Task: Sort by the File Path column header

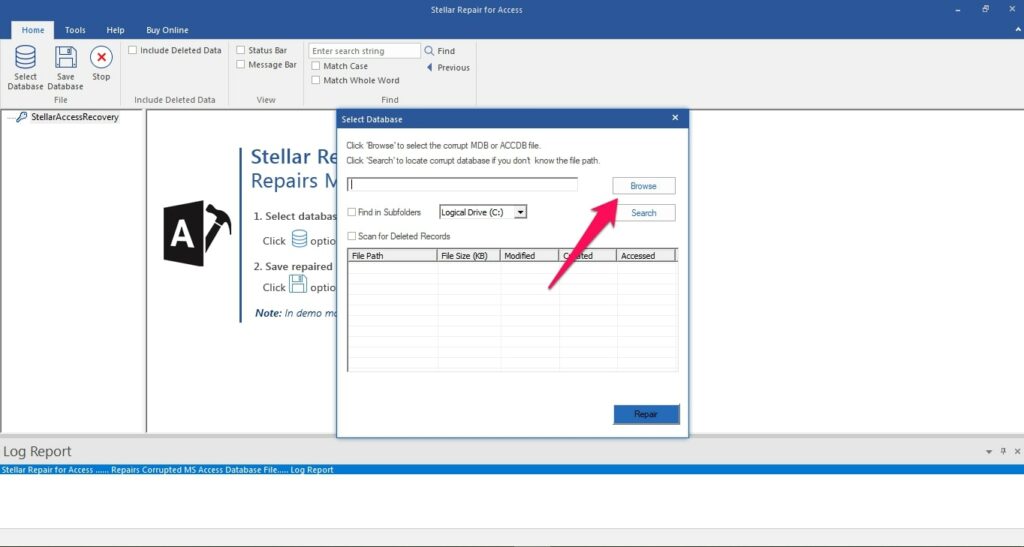Action: [x=392, y=256]
